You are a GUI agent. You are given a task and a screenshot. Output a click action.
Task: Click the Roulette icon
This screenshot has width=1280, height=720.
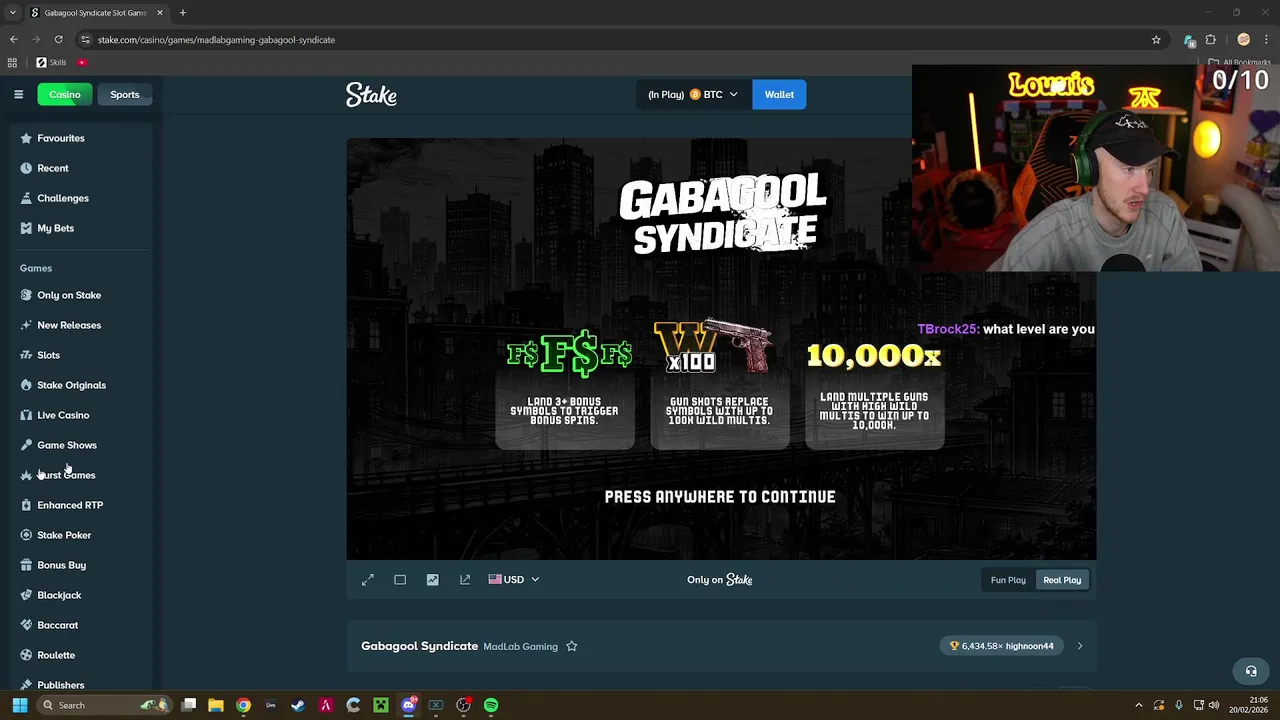click(26, 655)
